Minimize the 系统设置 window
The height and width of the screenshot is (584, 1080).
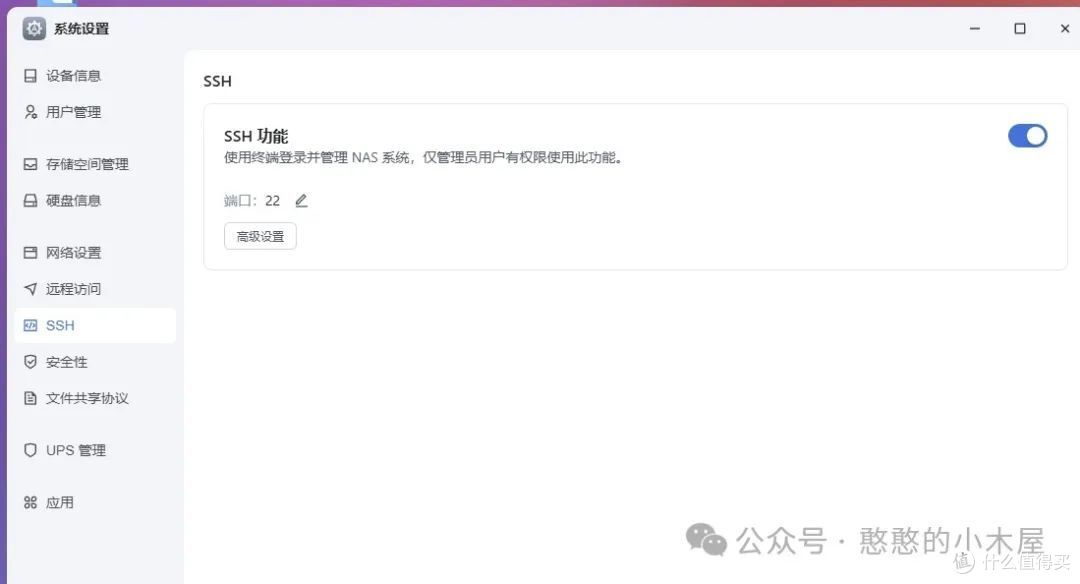(x=975, y=29)
